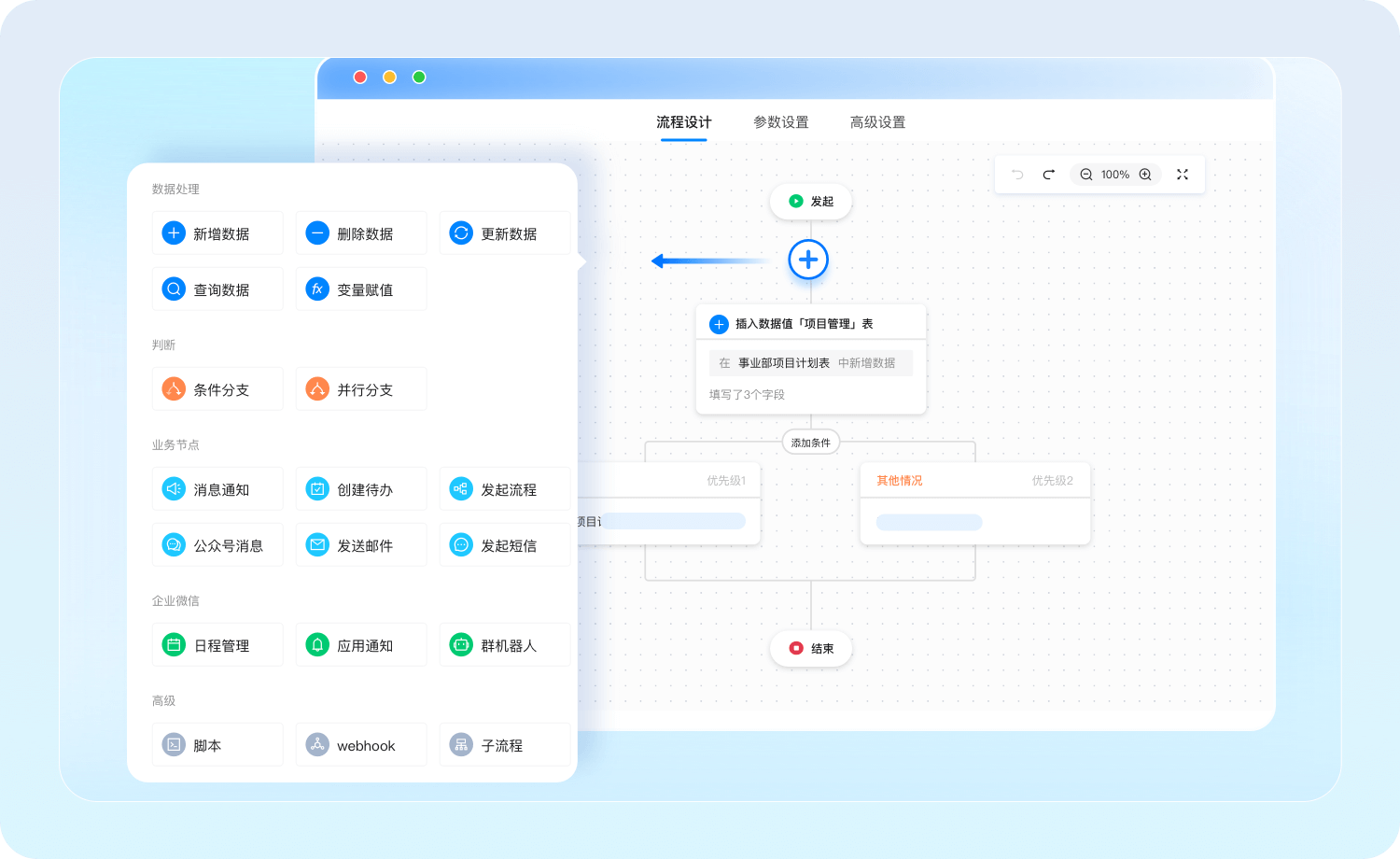Zoom in the canvas with plus magnifier
Image resolution: width=1400 pixels, height=859 pixels.
point(1145,175)
